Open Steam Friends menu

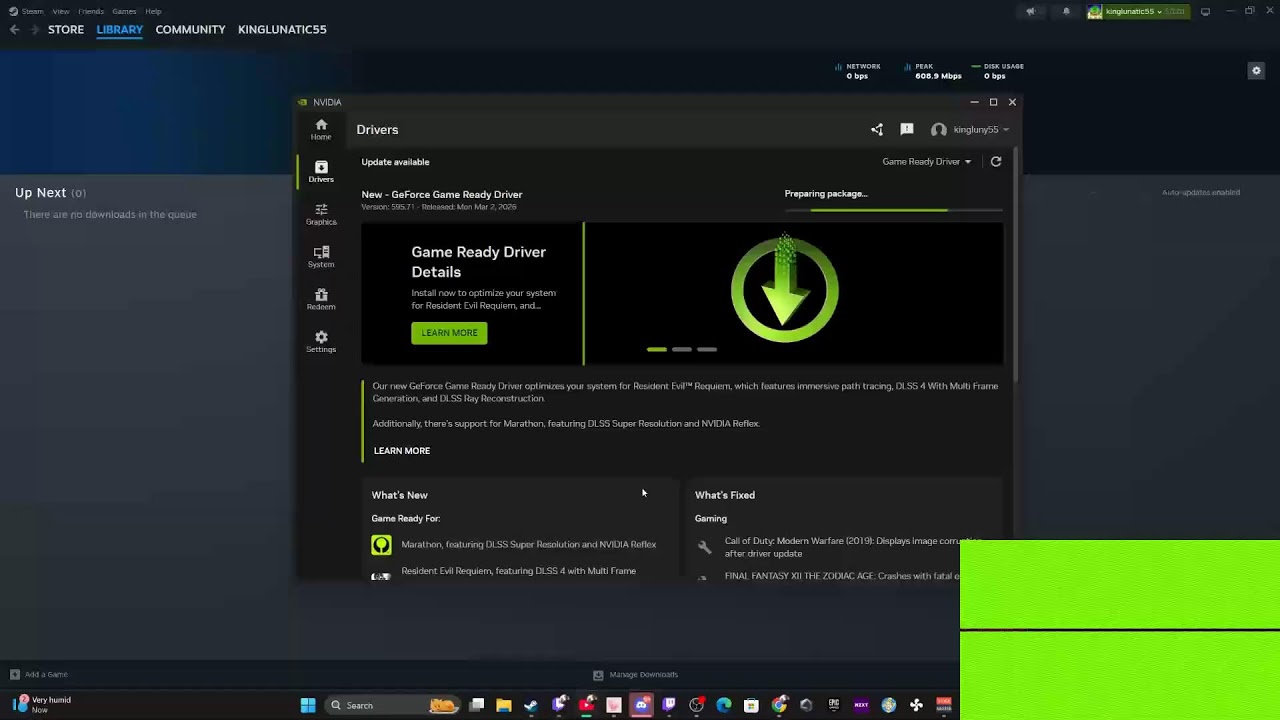pos(91,11)
